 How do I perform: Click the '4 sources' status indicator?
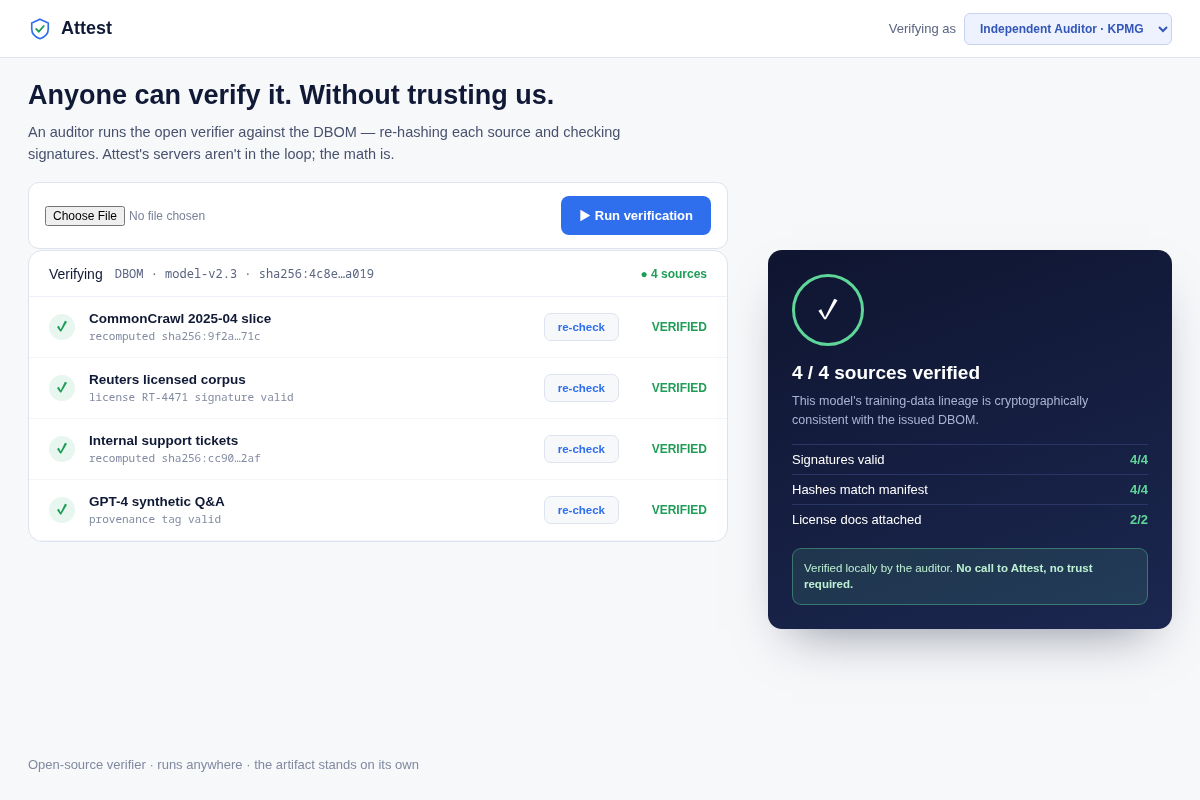click(674, 274)
